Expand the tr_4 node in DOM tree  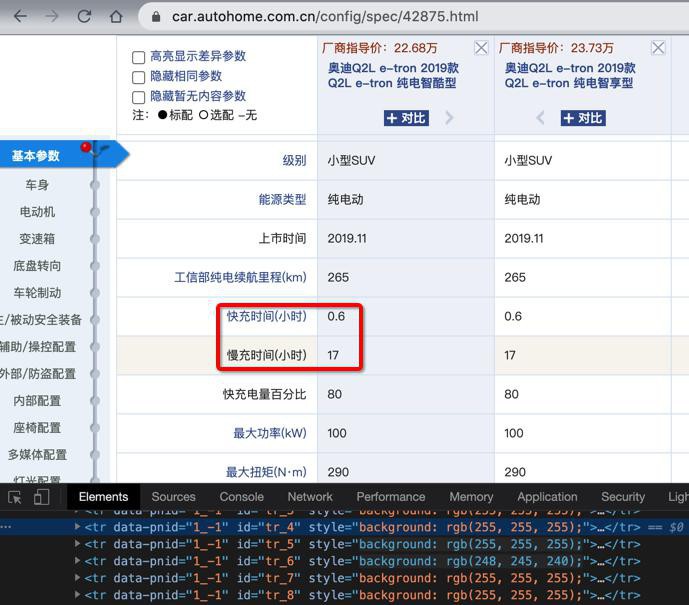[78, 526]
